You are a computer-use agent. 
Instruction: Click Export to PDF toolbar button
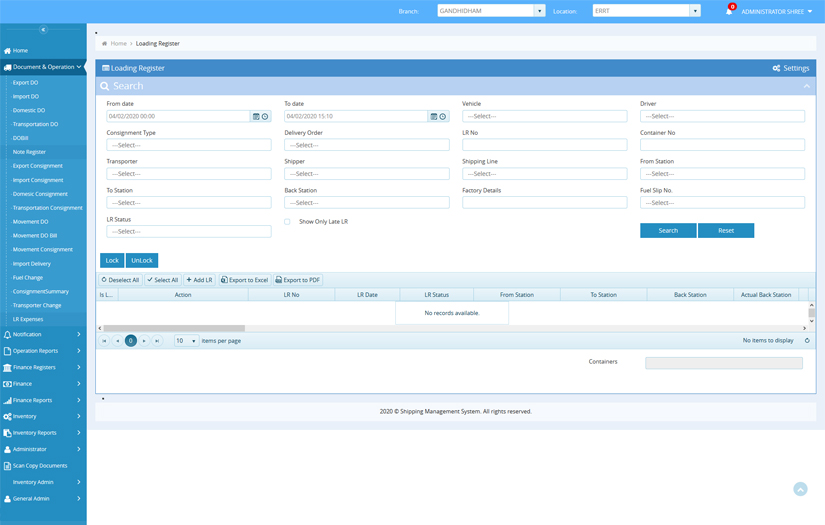(x=297, y=280)
